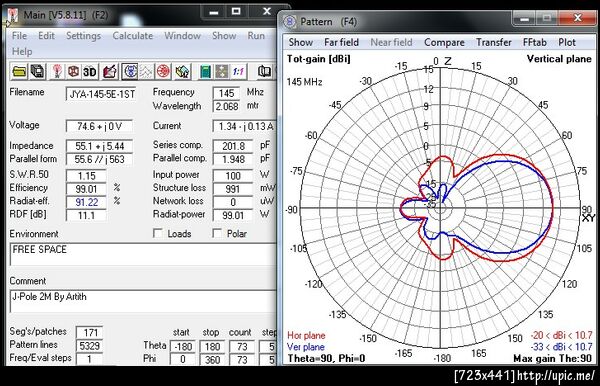The width and height of the screenshot is (600, 386).
Task: Click the Pattern lines value 5329
Action: pyautogui.click(x=89, y=346)
